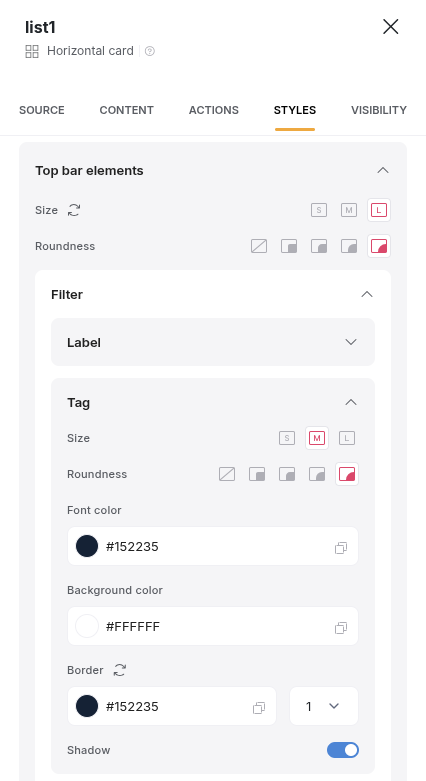Open the VISIBILITY tab
This screenshot has width=426, height=781.
pos(379,110)
